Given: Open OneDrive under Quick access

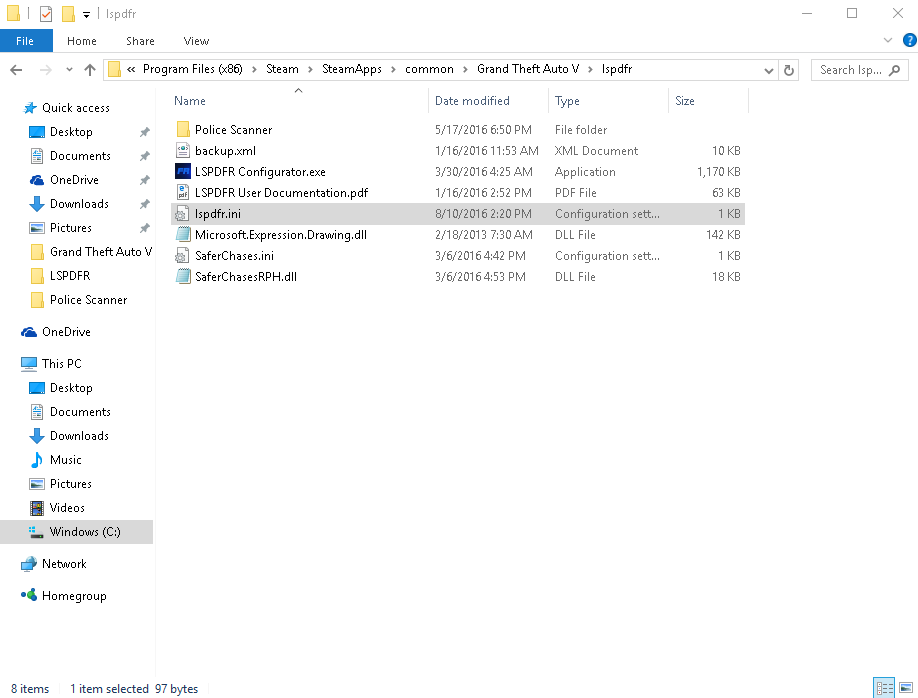Looking at the screenshot, I should (74, 180).
